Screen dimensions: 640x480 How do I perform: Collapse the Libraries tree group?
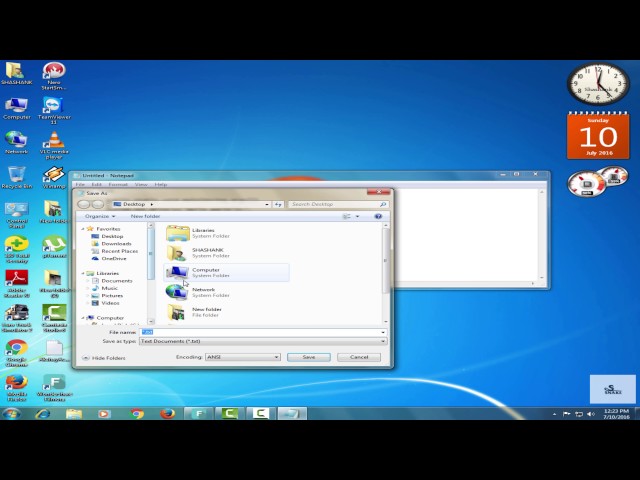(x=83, y=273)
